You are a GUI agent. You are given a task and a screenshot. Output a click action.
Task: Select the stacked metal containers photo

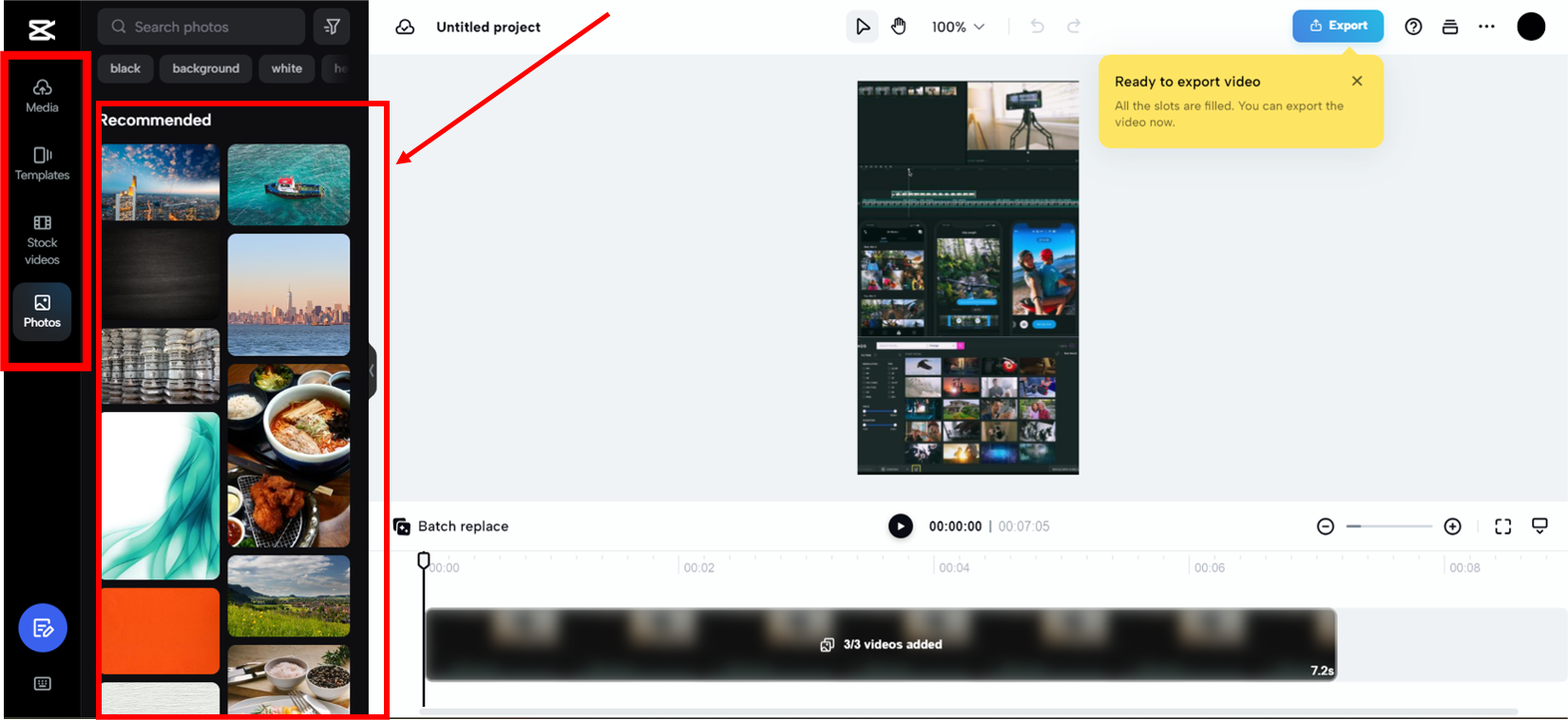(161, 366)
